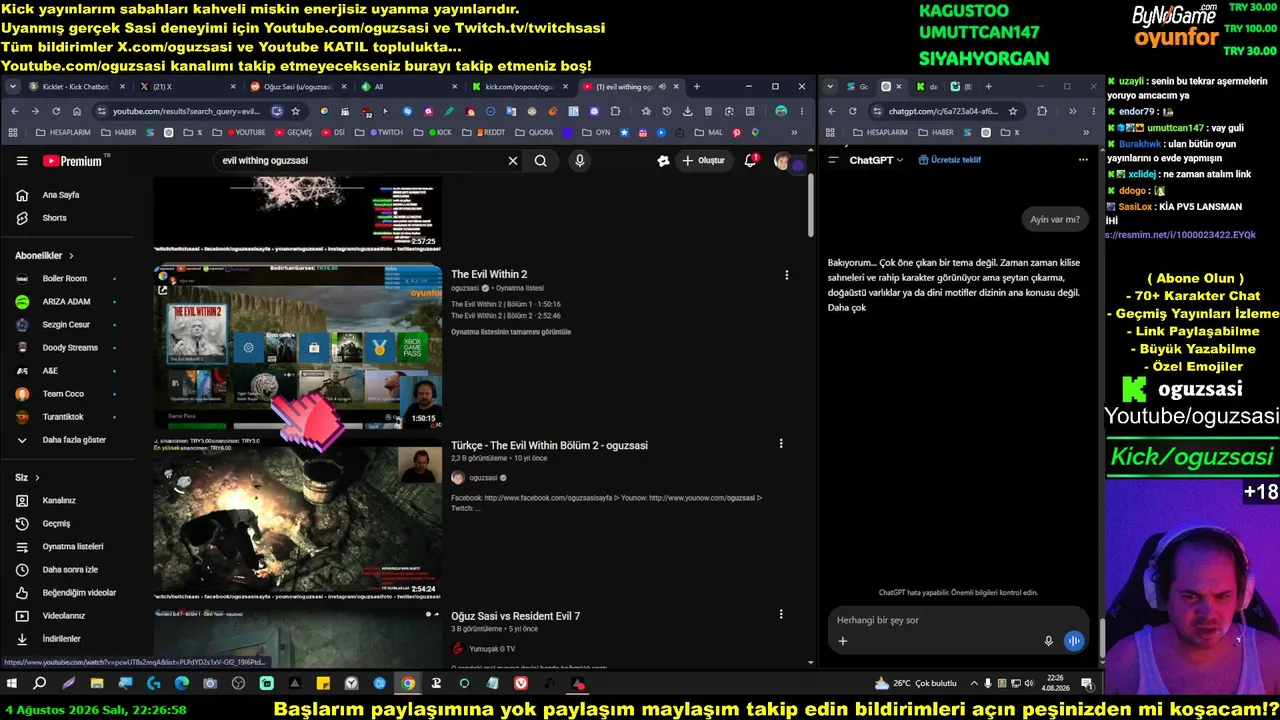Switch to the (21) X tab
The width and height of the screenshot is (1280, 720).
pos(186,87)
